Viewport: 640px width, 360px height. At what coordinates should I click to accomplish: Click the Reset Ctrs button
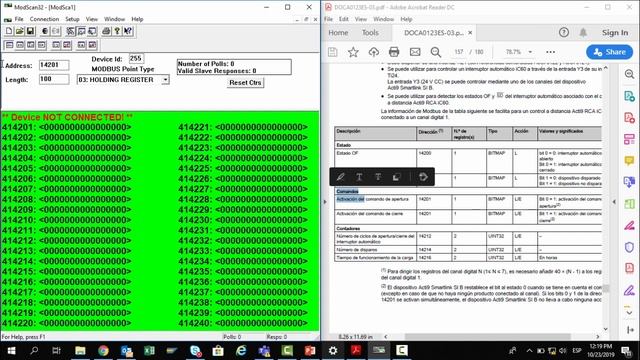tap(245, 82)
